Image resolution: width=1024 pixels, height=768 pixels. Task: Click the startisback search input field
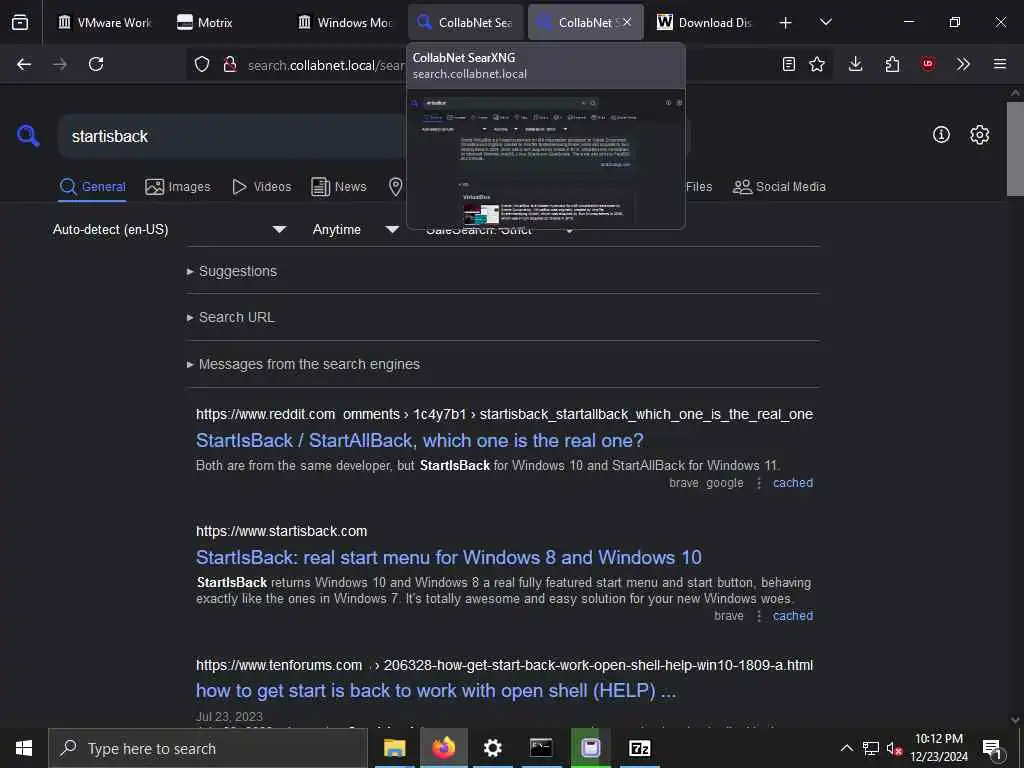(x=232, y=136)
